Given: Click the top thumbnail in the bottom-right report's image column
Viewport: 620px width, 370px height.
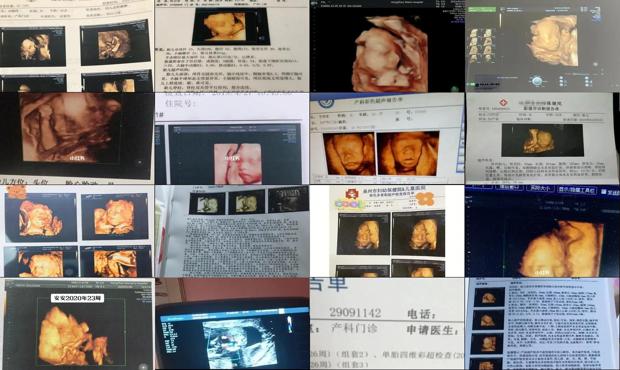Looking at the screenshot, I should tap(489, 297).
